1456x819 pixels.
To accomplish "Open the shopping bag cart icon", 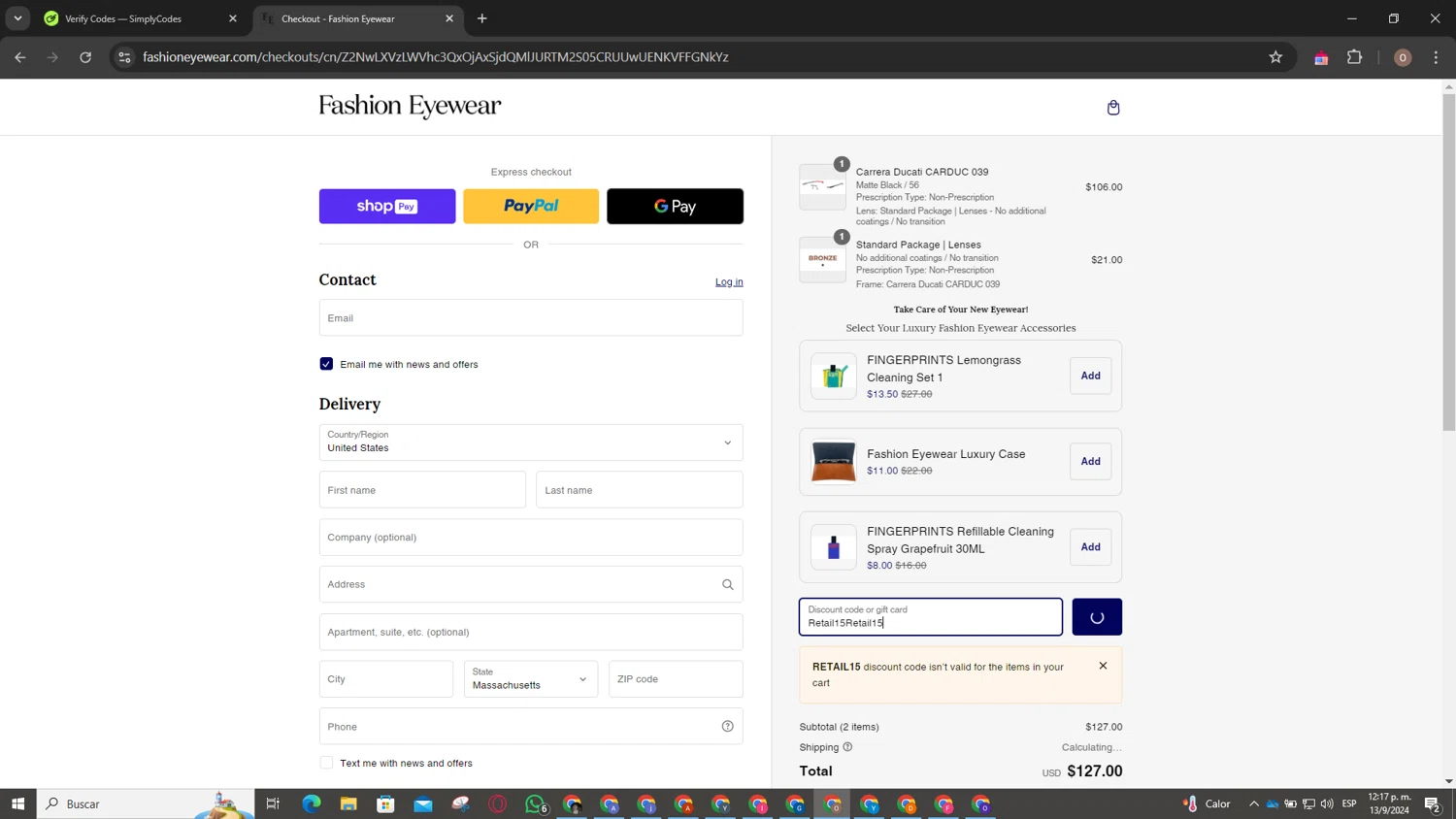I will tap(1113, 108).
